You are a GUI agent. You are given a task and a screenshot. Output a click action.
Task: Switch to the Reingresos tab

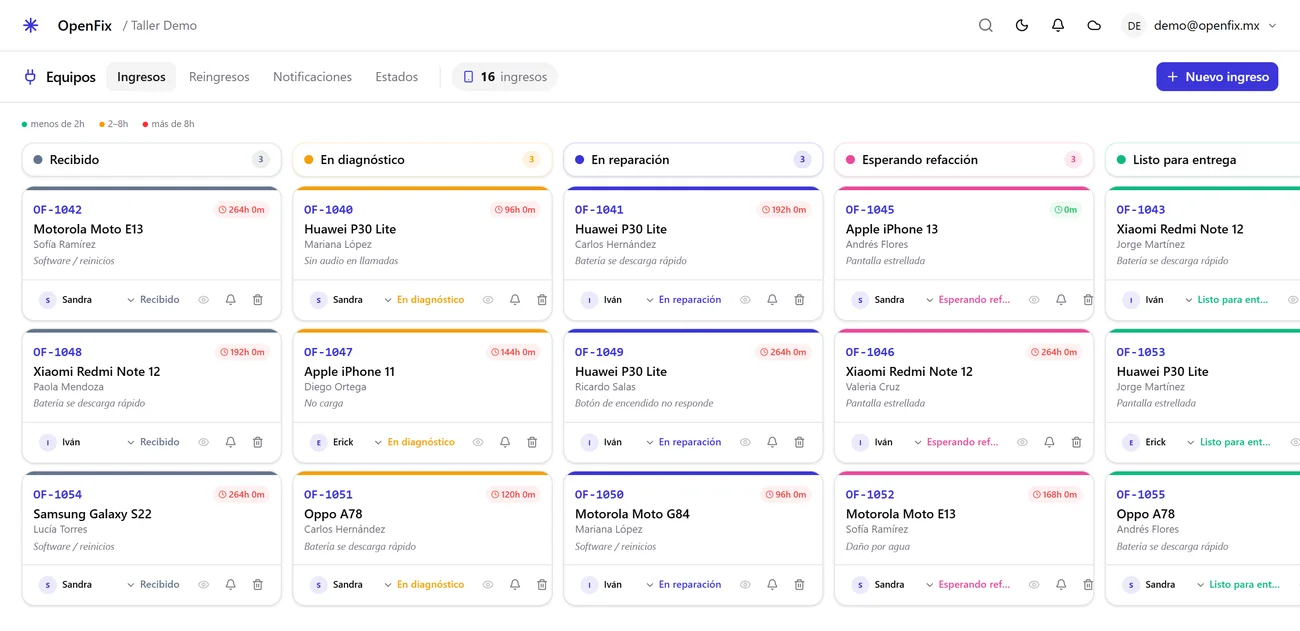click(x=219, y=77)
